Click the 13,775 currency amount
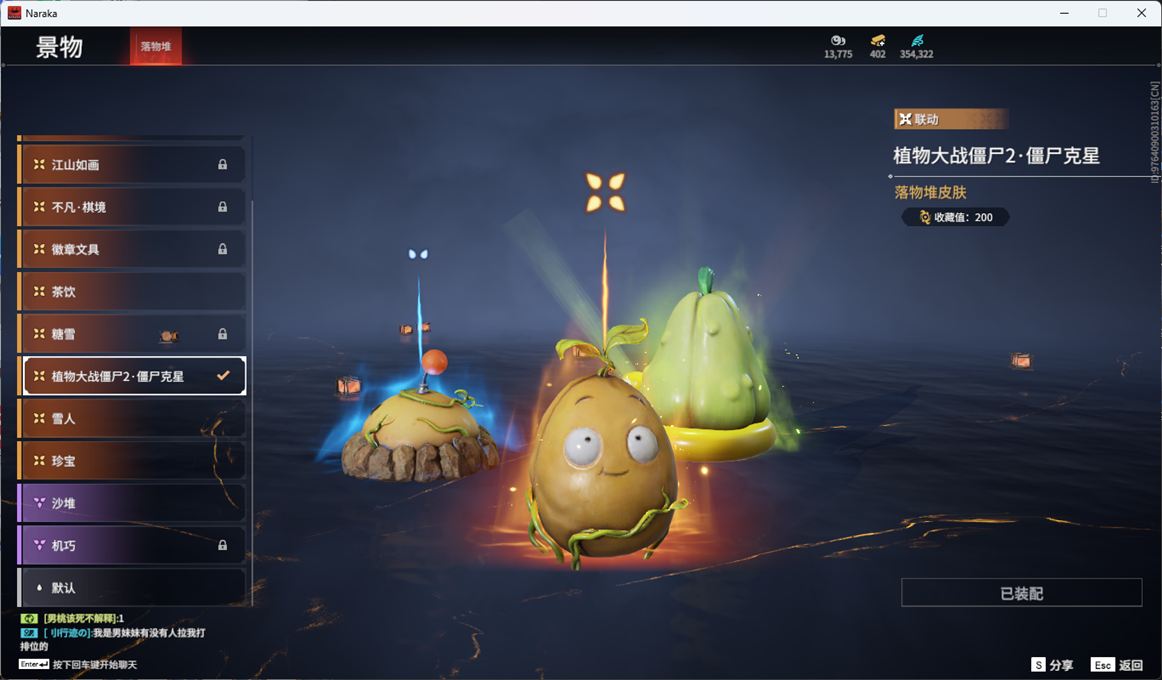This screenshot has width=1162, height=680. 838,54
